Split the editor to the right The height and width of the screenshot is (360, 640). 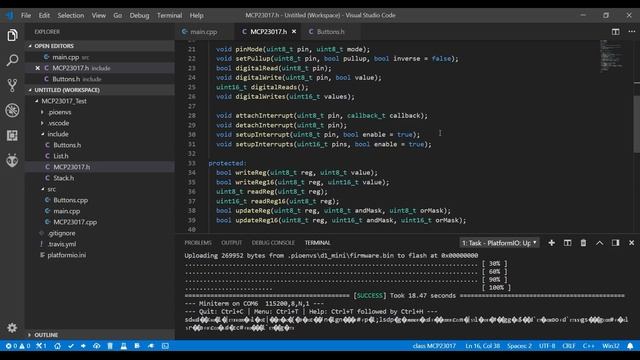(616, 31)
